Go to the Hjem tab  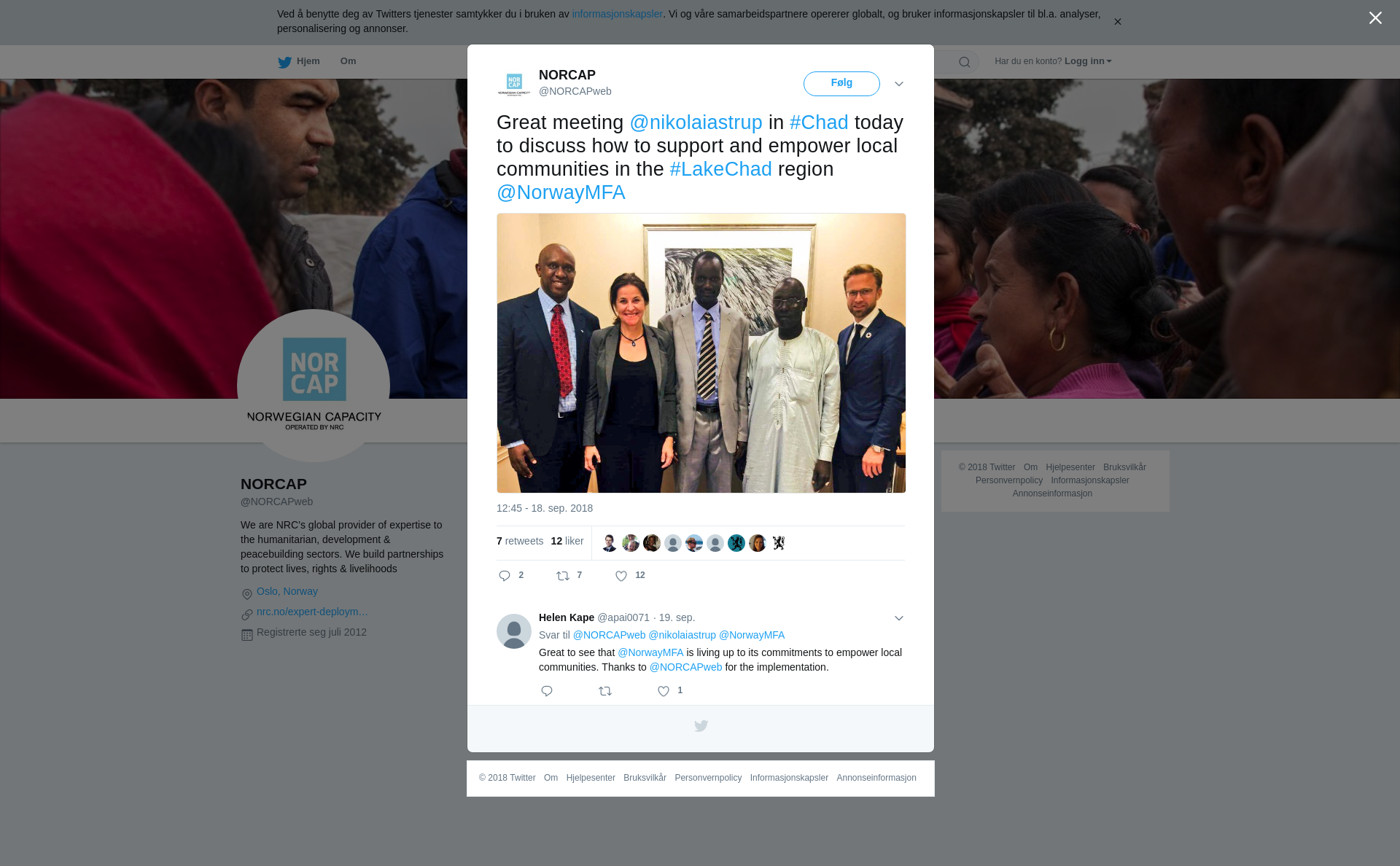click(299, 61)
